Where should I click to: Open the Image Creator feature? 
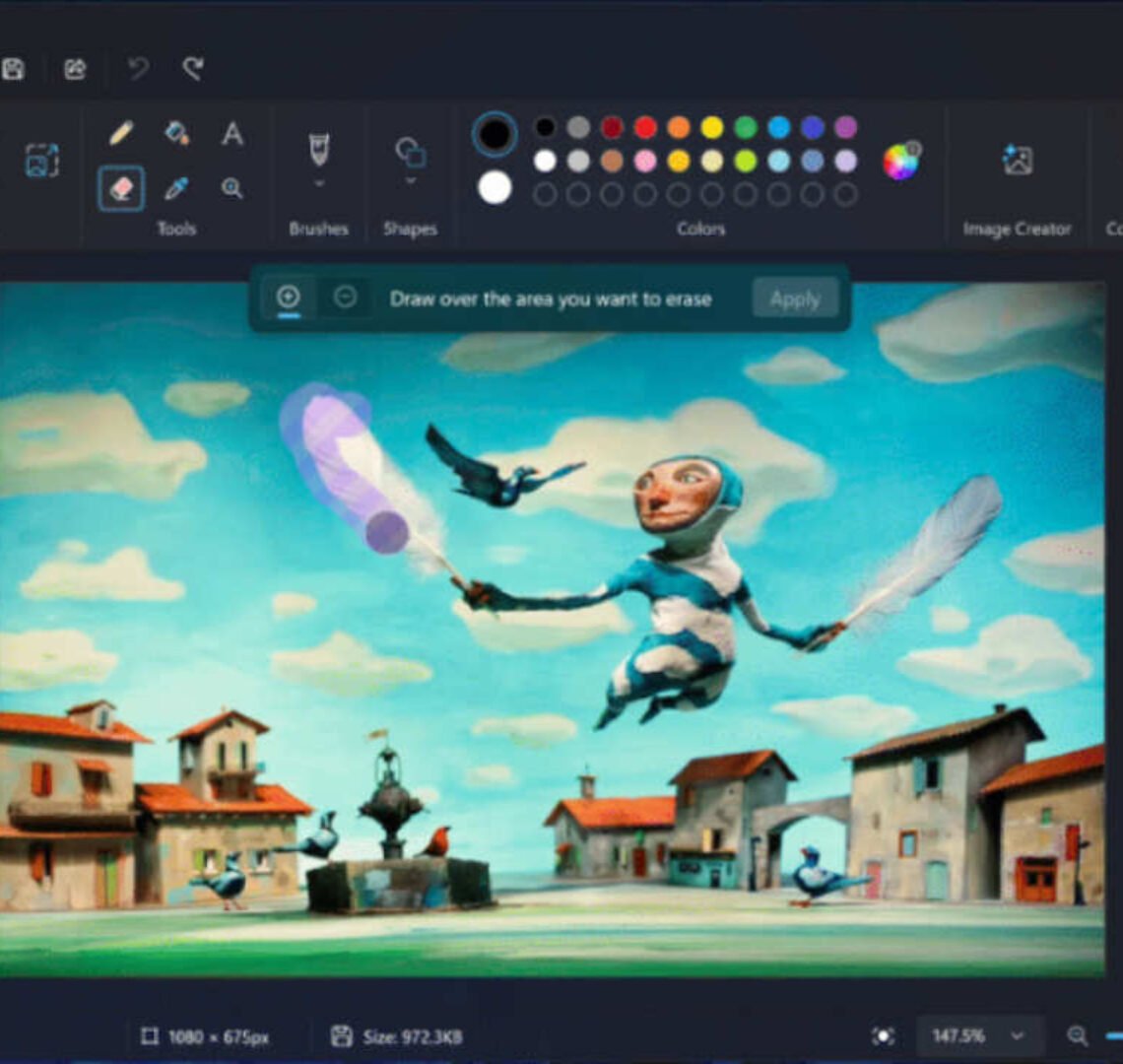click(x=1017, y=158)
